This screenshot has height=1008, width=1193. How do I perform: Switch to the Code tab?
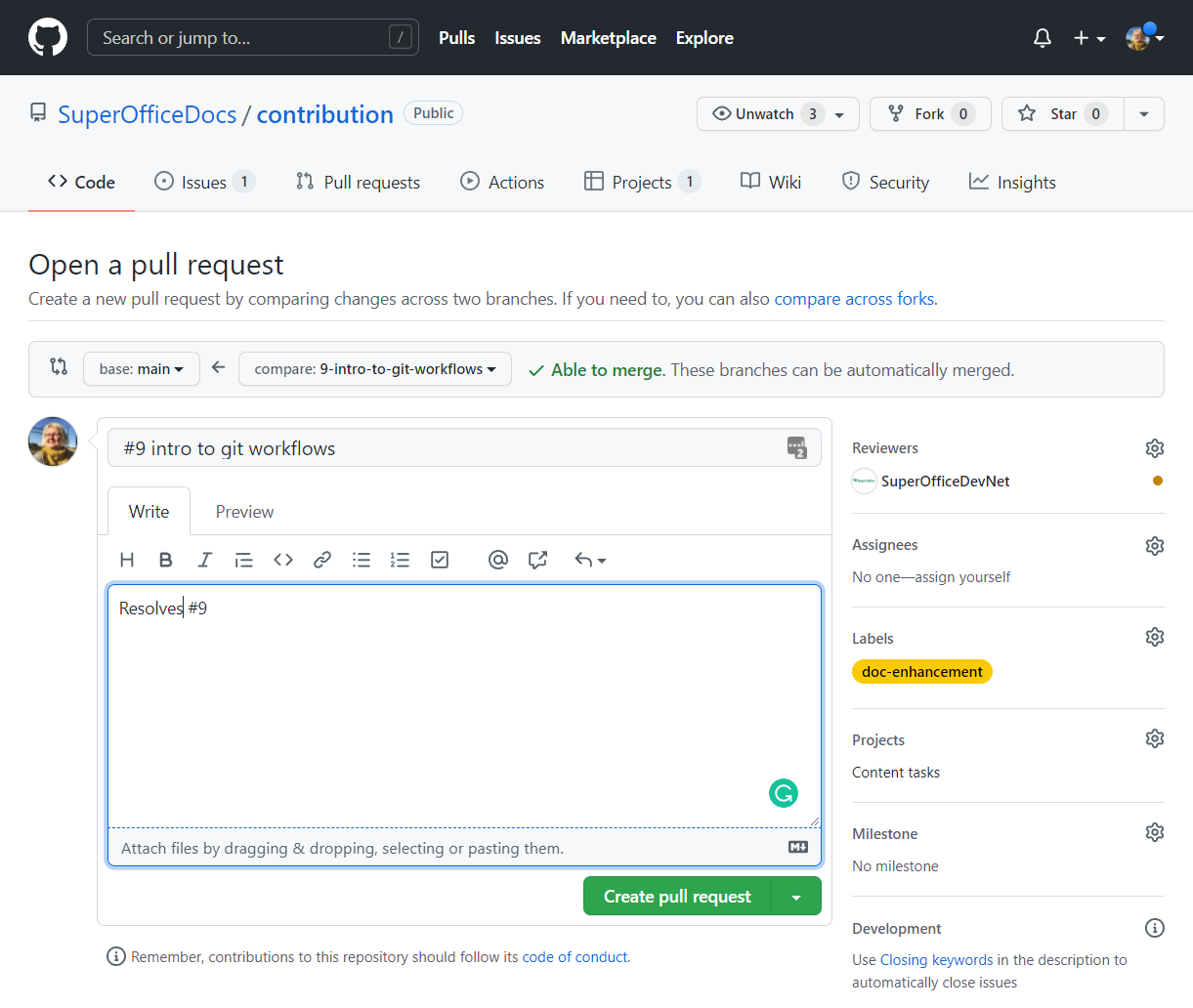pyautogui.click(x=81, y=183)
